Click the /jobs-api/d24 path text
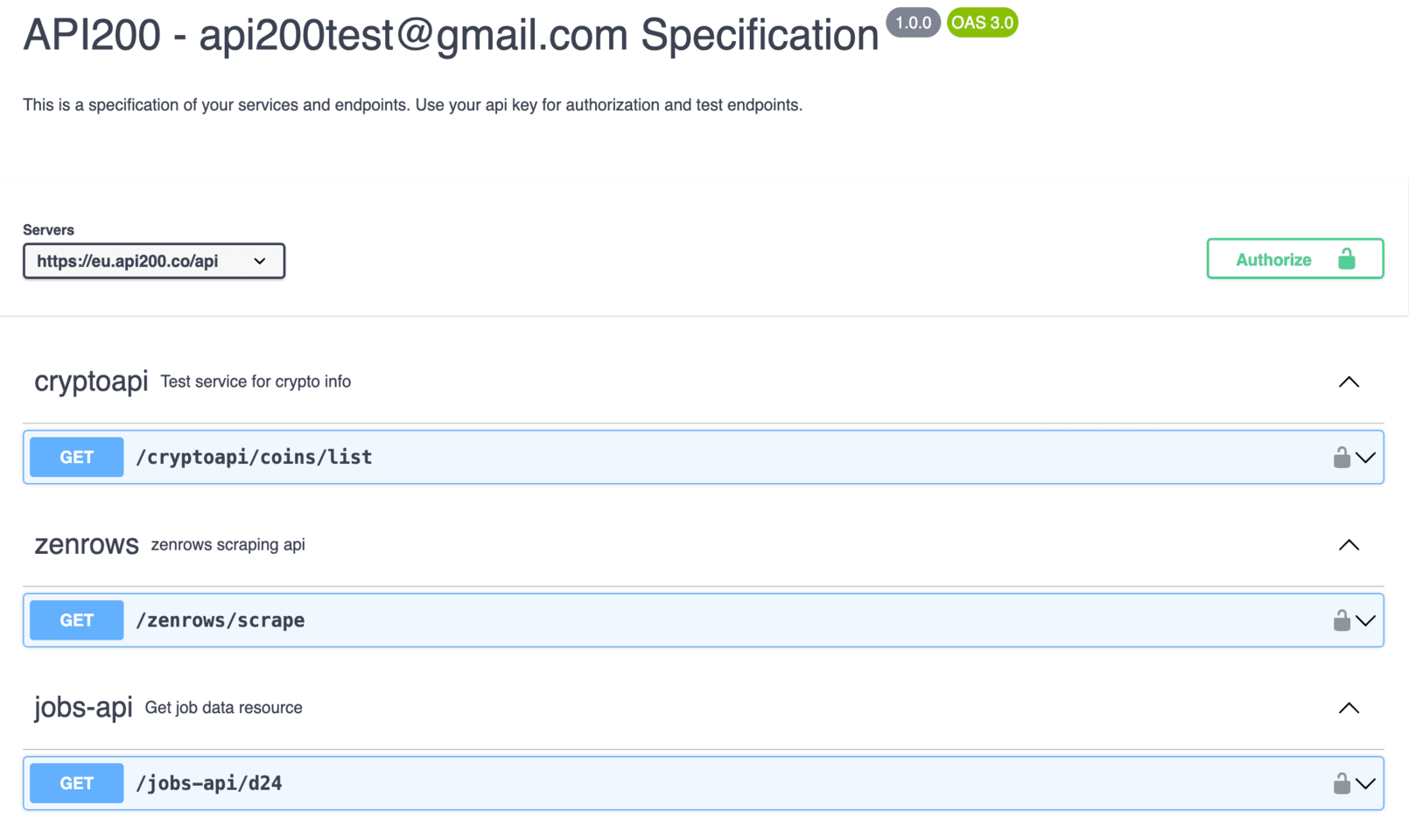The height and width of the screenshot is (840, 1409). click(209, 783)
